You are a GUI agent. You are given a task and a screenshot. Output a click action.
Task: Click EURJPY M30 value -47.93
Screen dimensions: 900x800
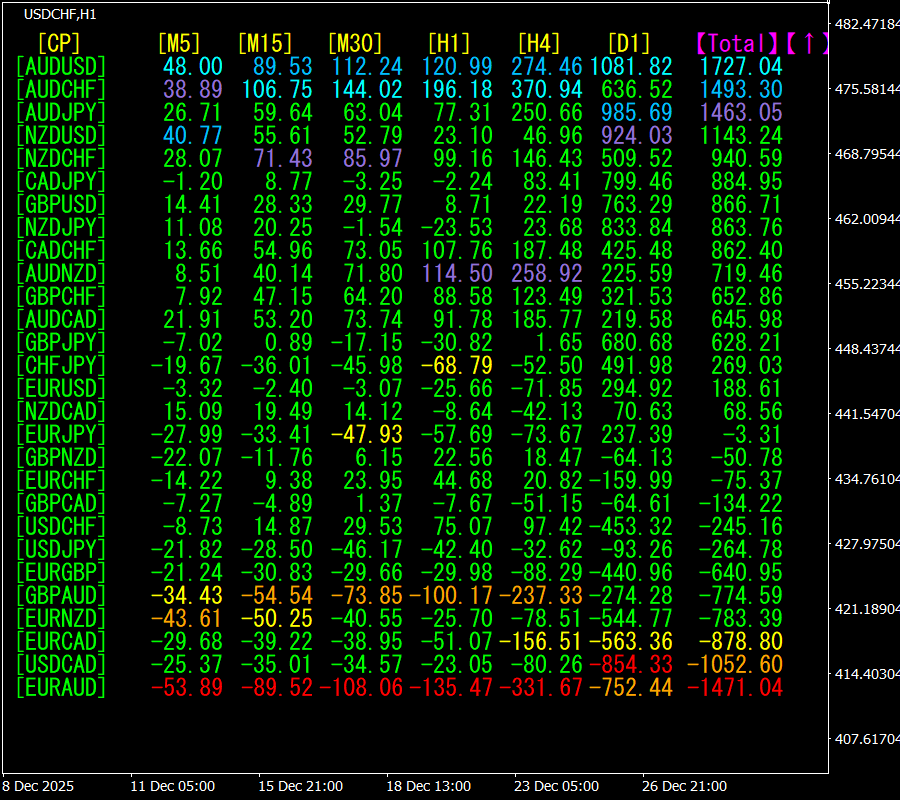367,434
